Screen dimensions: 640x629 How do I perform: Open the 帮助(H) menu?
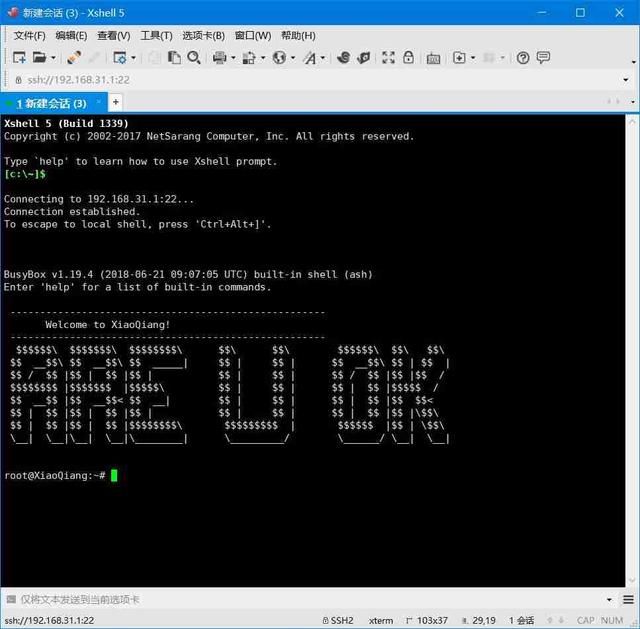click(298, 36)
